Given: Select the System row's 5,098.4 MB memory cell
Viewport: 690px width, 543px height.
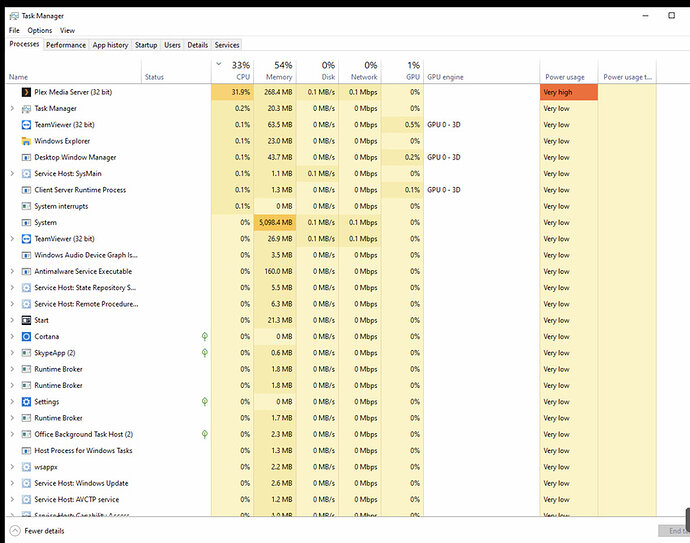Looking at the screenshot, I should [x=275, y=222].
